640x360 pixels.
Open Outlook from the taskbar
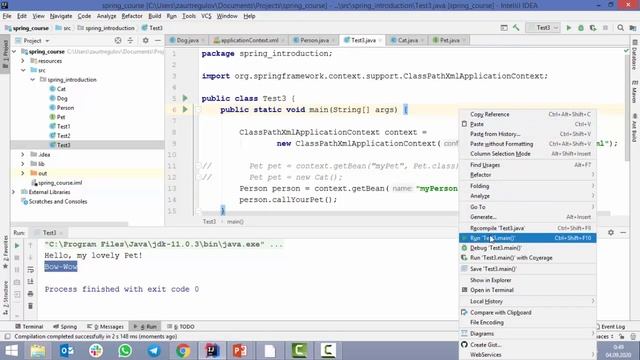[x=67, y=351]
